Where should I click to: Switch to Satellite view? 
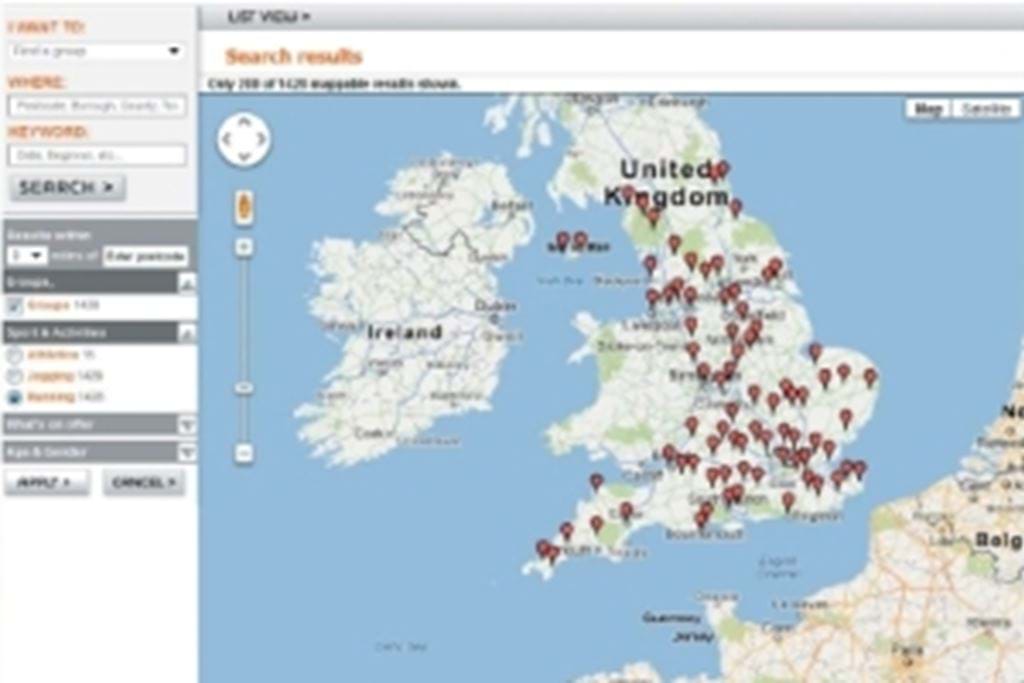tap(986, 108)
